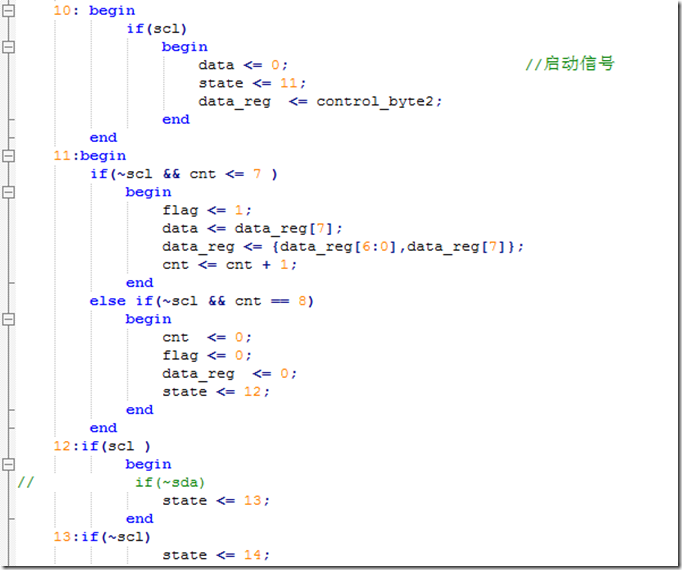Screen dimensions: 682x570
Task: Click the commented-out 'if(~sda)' line
Action: pyautogui.click(x=170, y=483)
